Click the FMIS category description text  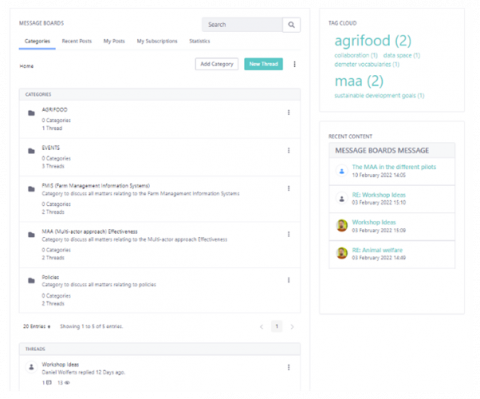pos(141,194)
